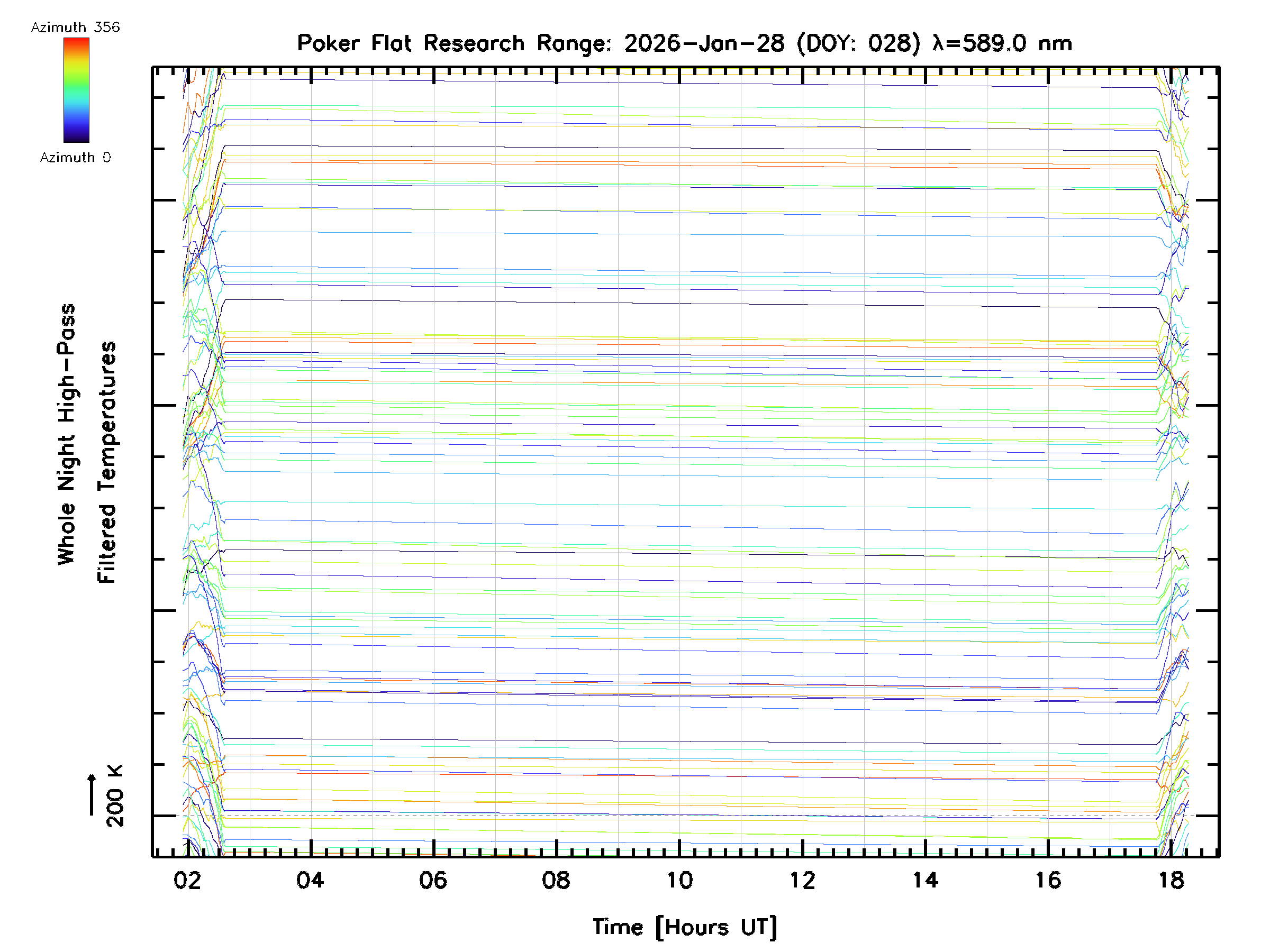Image resolution: width=1270 pixels, height=952 pixels.
Task: Click the plot title 'Poker Flat Research Range'
Action: (x=453, y=43)
